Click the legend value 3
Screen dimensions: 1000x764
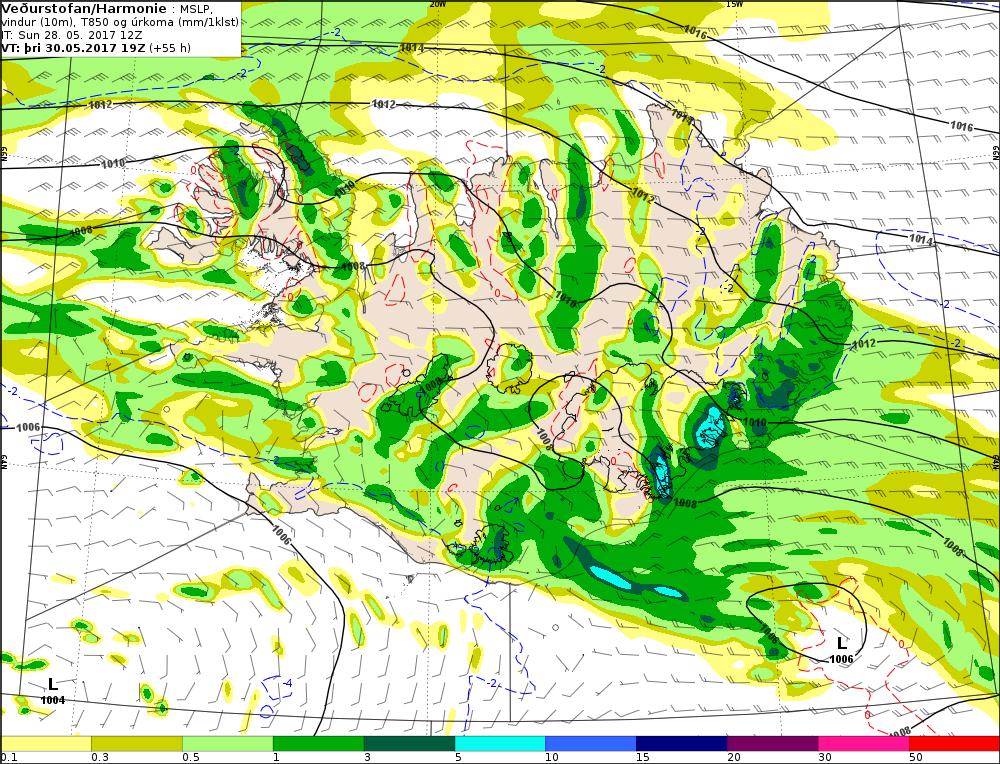pyautogui.click(x=367, y=758)
